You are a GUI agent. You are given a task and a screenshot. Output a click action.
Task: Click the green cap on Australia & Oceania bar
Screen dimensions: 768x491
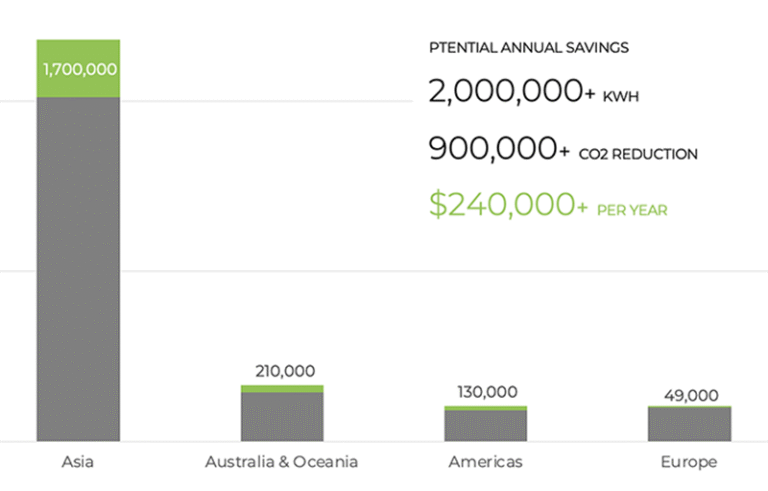click(282, 388)
